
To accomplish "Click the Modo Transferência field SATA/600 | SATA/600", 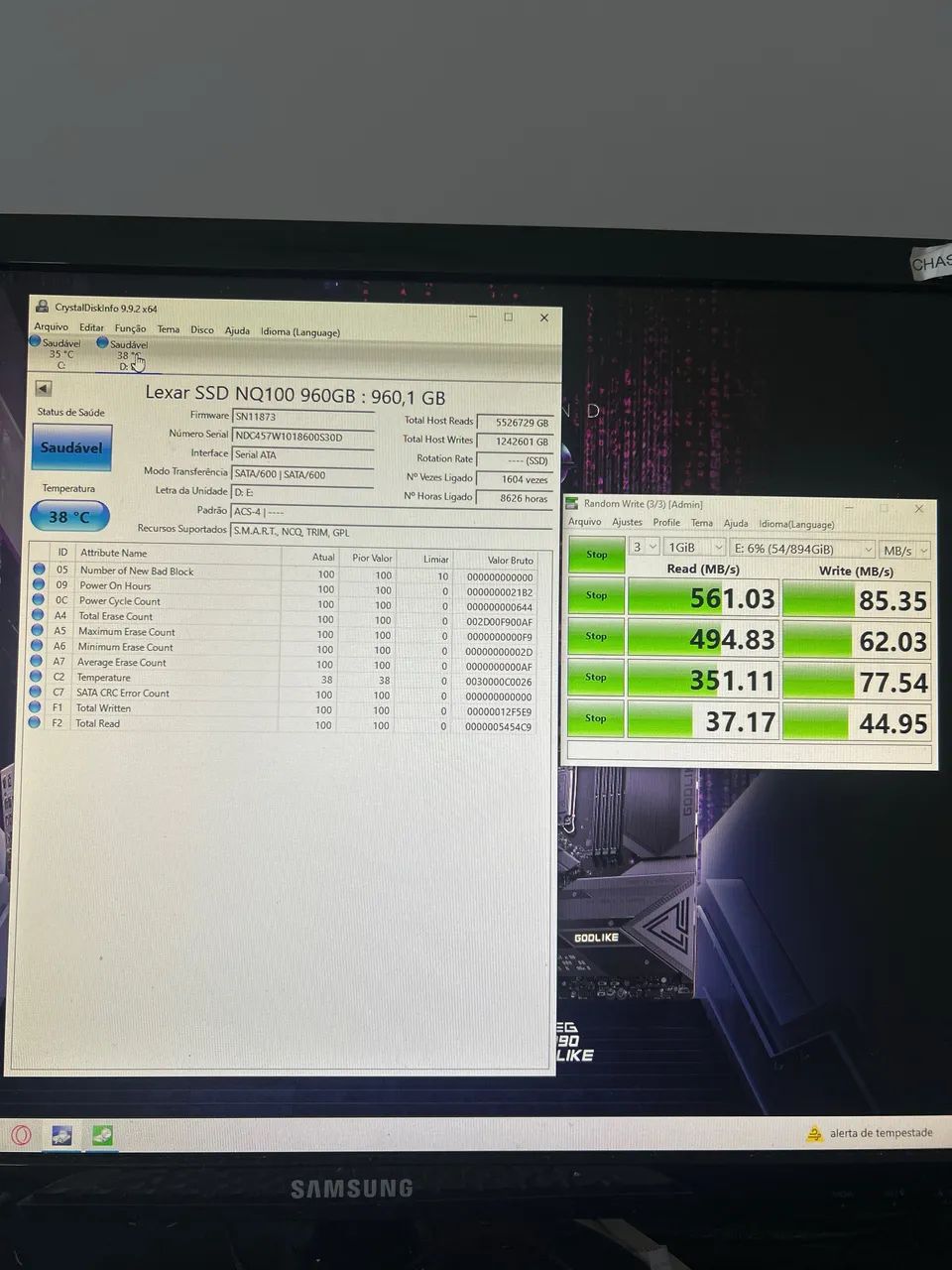I will pos(303,474).
